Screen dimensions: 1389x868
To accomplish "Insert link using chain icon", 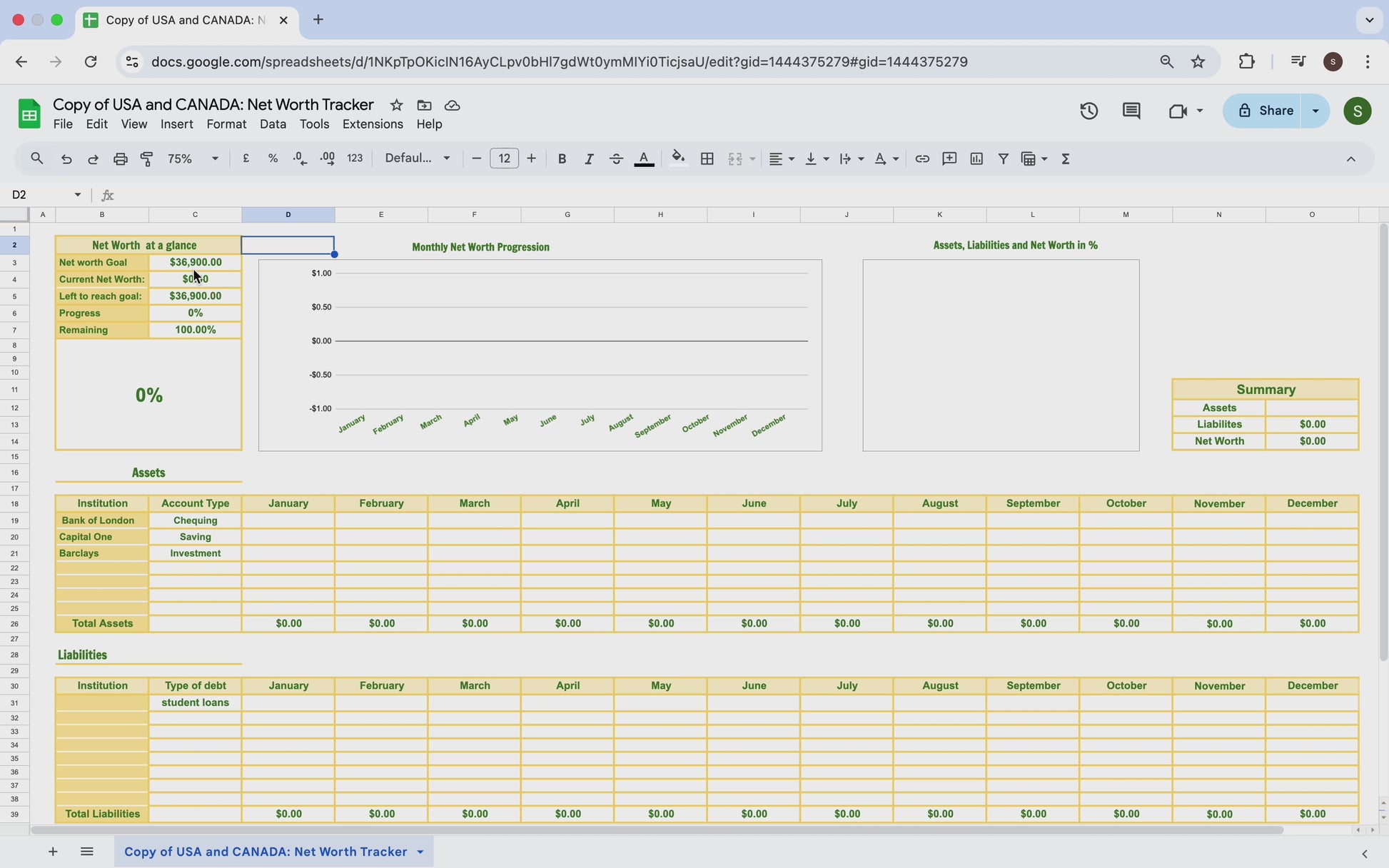I will tap(922, 158).
